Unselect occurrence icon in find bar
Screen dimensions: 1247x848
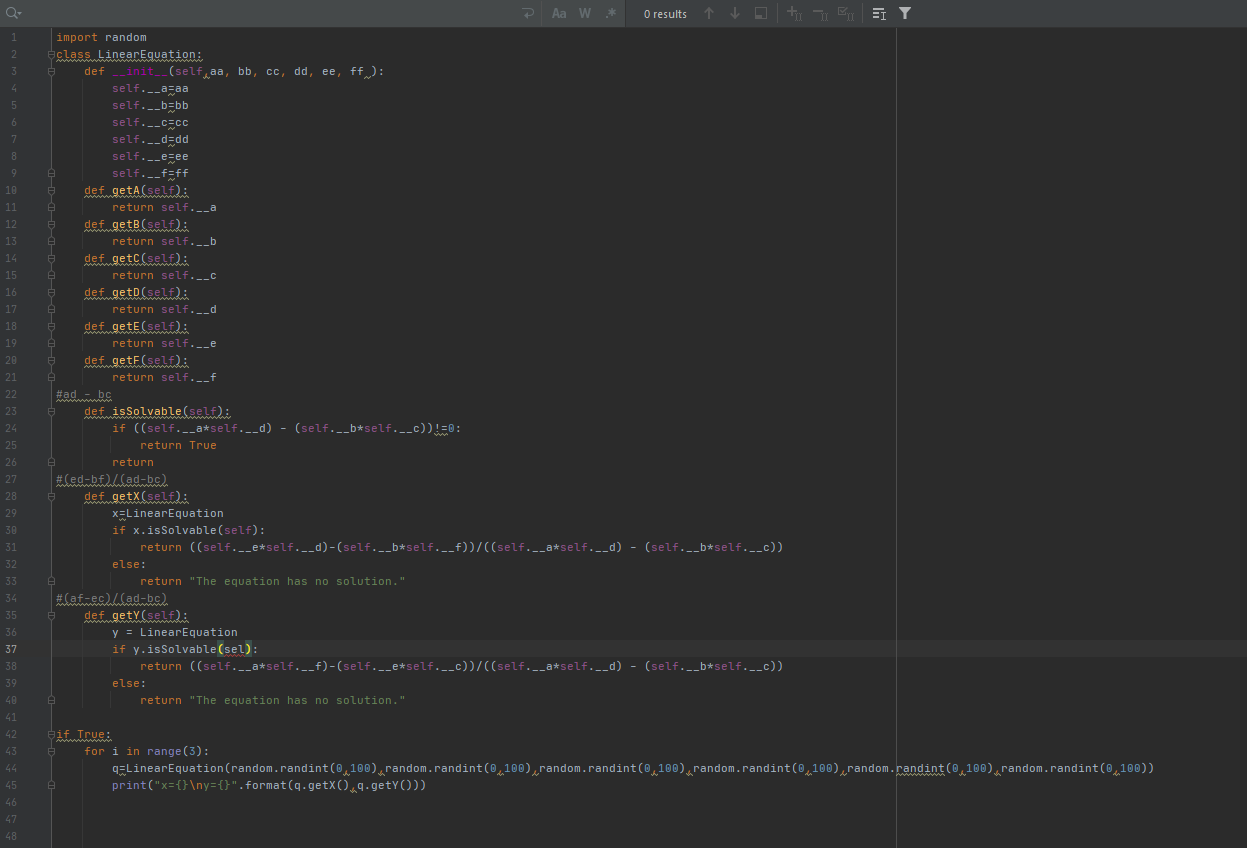tap(820, 13)
